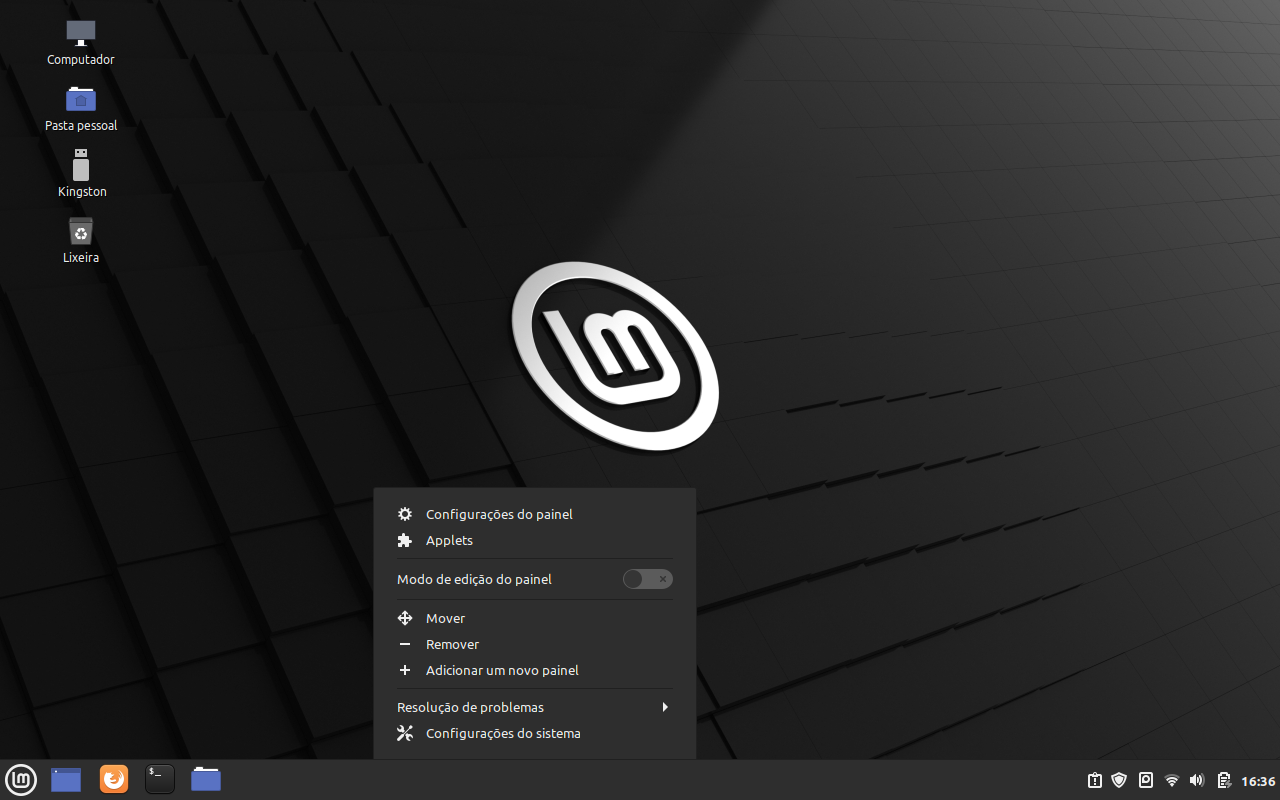The width and height of the screenshot is (1280, 800).
Task: Click the four-arrow Mover icon
Action: click(x=405, y=618)
